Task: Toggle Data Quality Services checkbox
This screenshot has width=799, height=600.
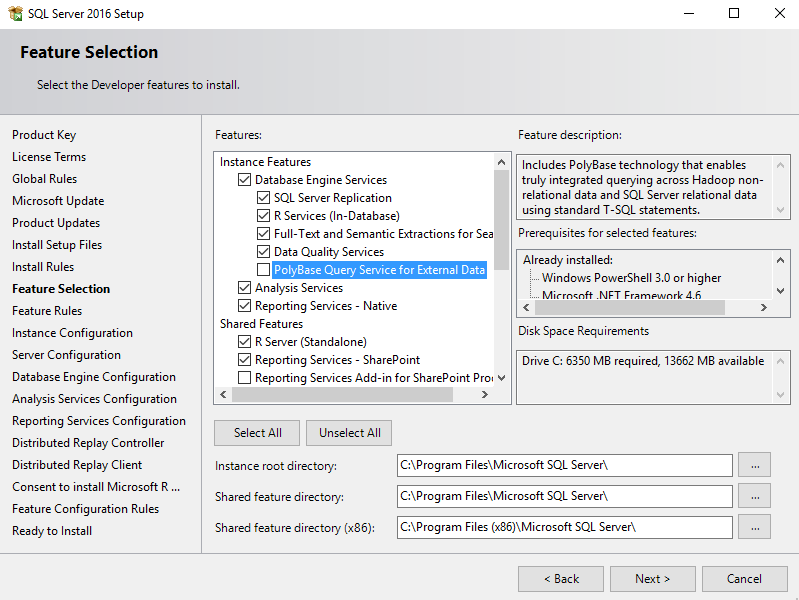Action: 263,252
